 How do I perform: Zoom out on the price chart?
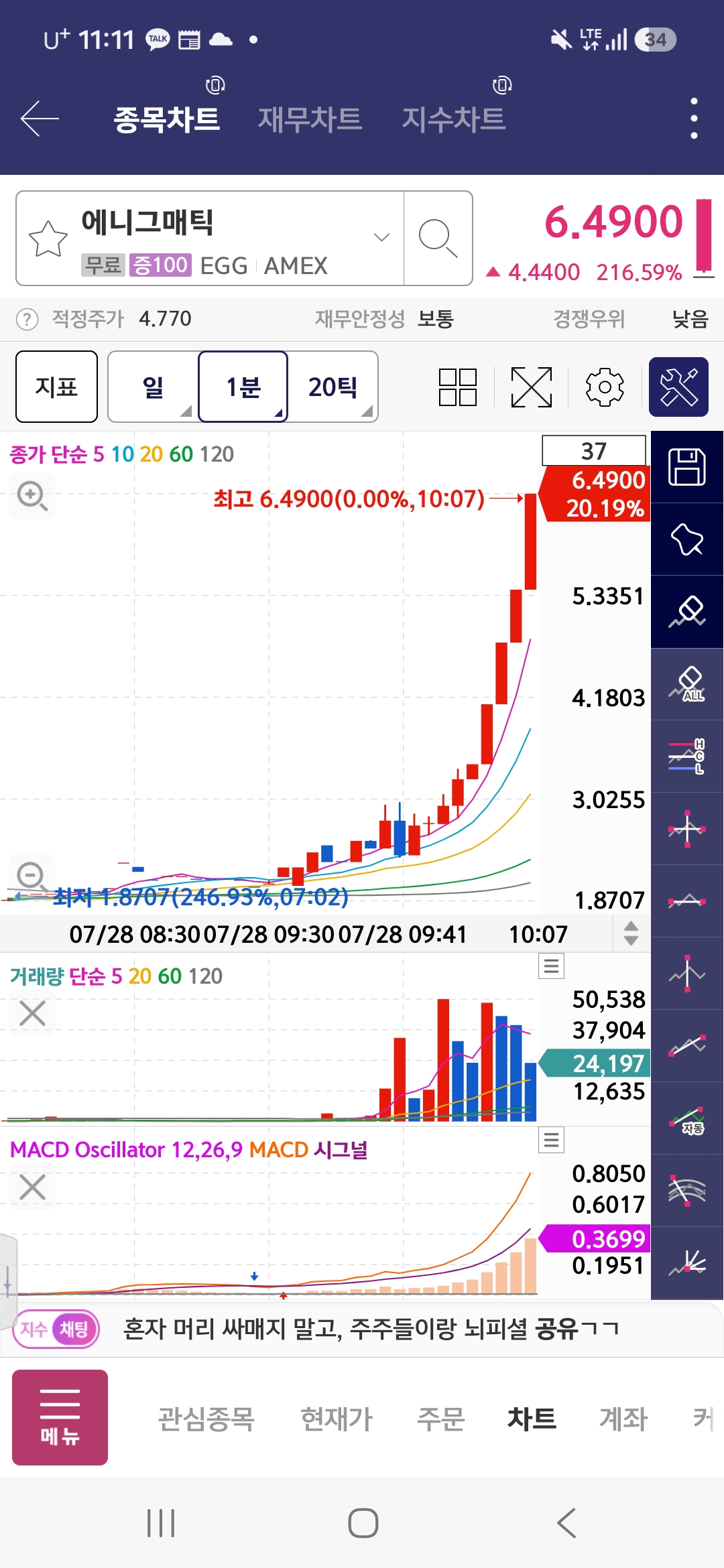click(x=32, y=876)
